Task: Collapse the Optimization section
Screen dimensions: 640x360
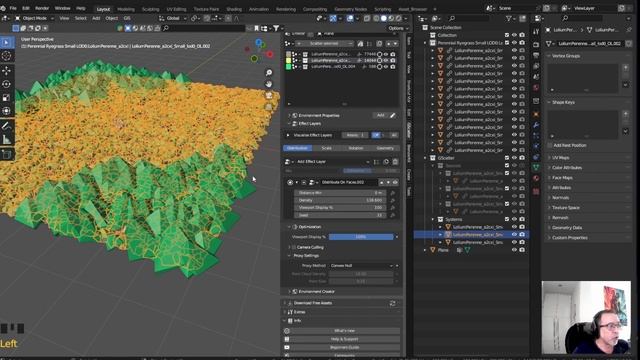Action: (289, 227)
